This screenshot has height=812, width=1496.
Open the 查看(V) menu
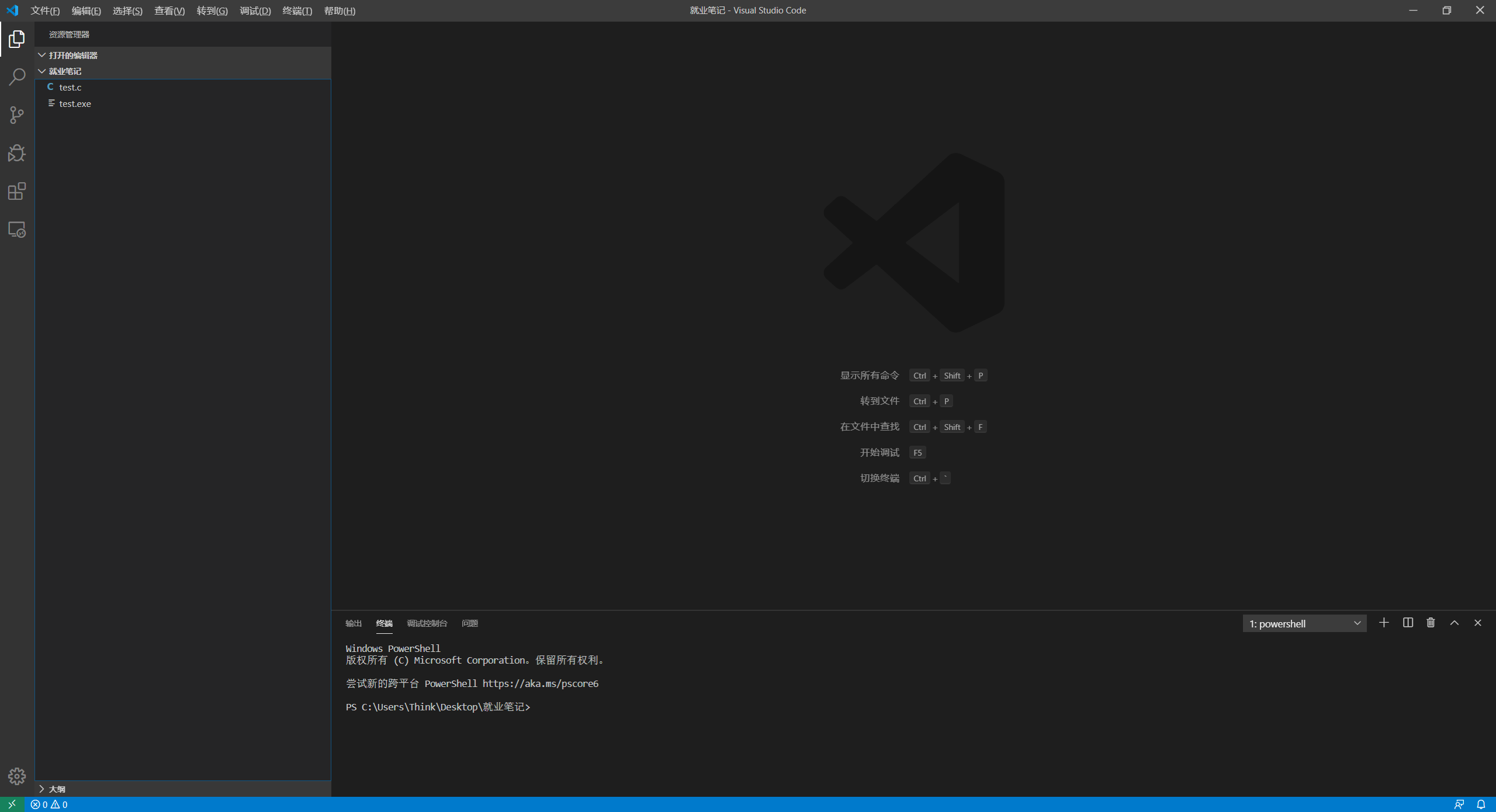point(169,11)
